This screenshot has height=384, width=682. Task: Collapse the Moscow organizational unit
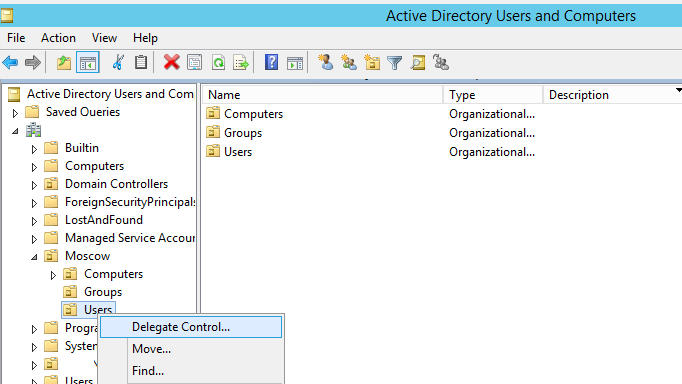tap(34, 257)
